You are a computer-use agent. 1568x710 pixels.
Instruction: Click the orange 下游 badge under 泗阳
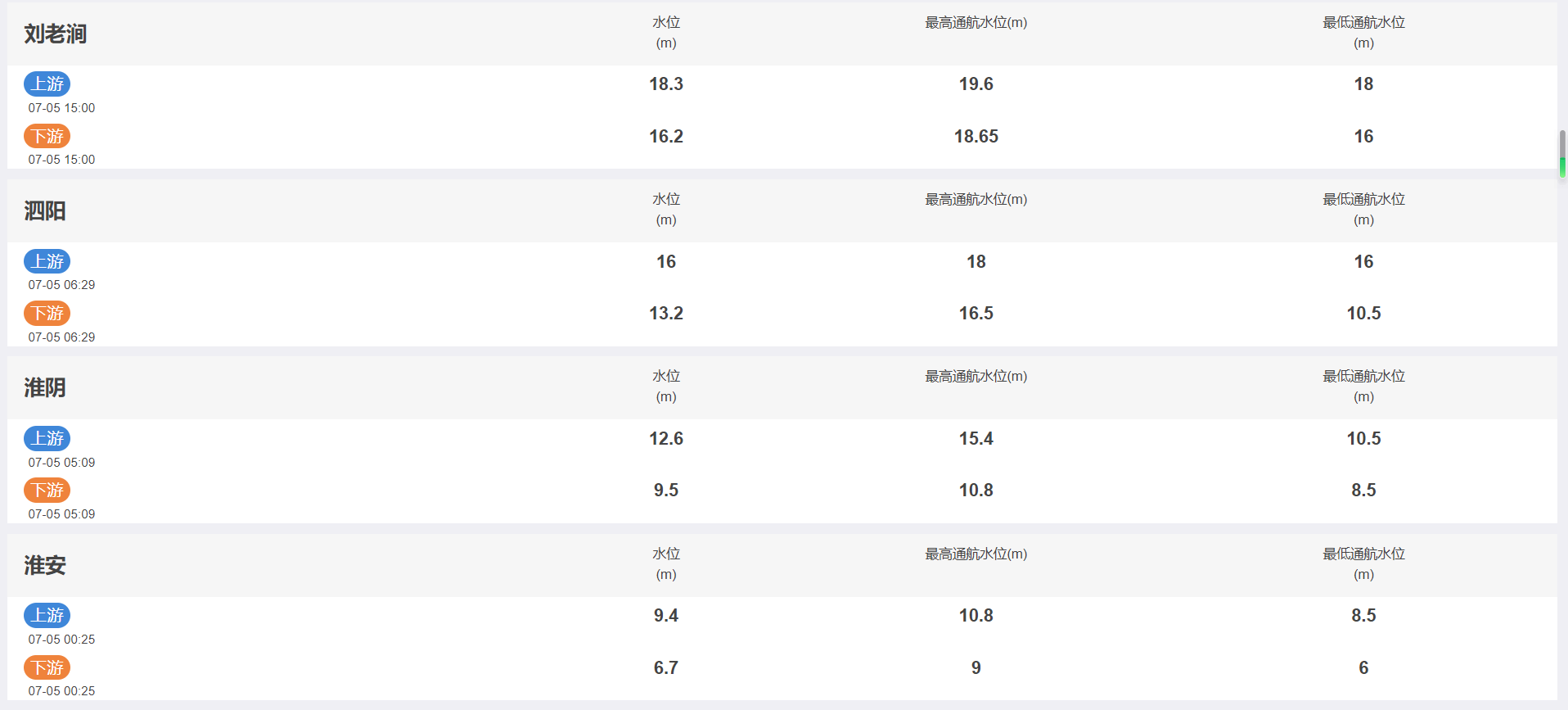coord(47,313)
